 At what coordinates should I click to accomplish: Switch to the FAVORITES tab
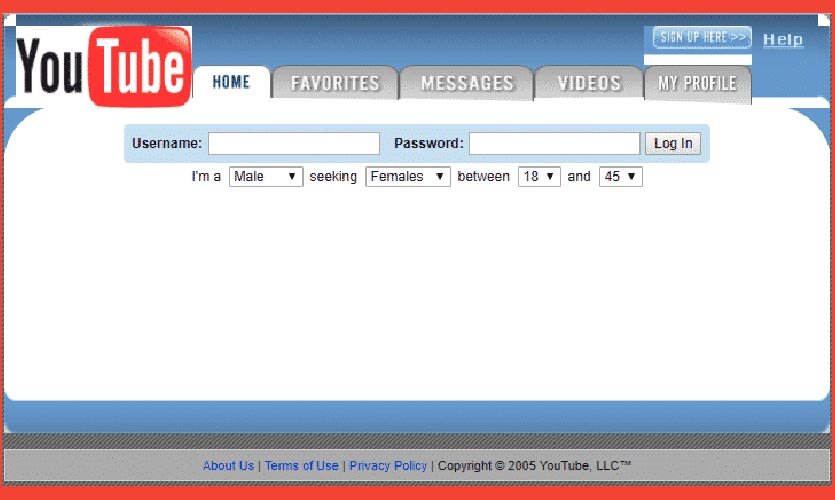pos(335,83)
